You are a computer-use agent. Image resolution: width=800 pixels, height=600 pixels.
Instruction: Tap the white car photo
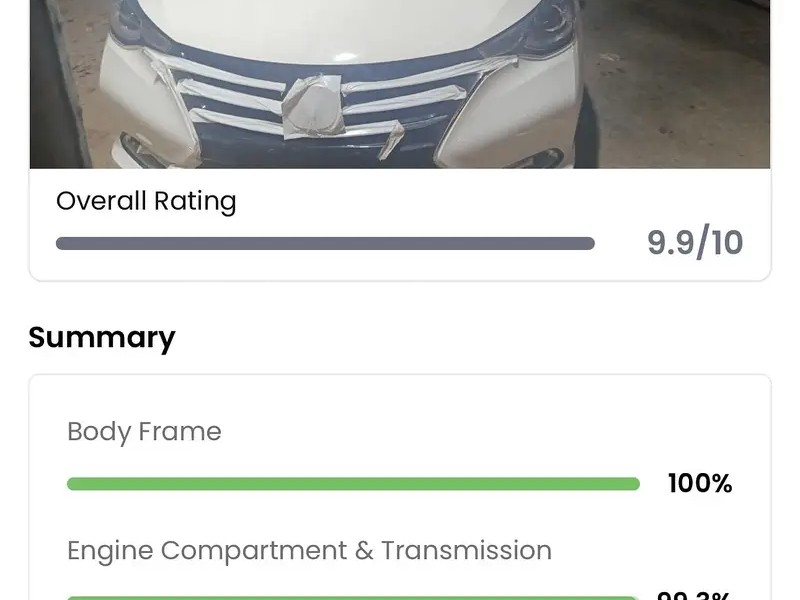pyautogui.click(x=400, y=84)
